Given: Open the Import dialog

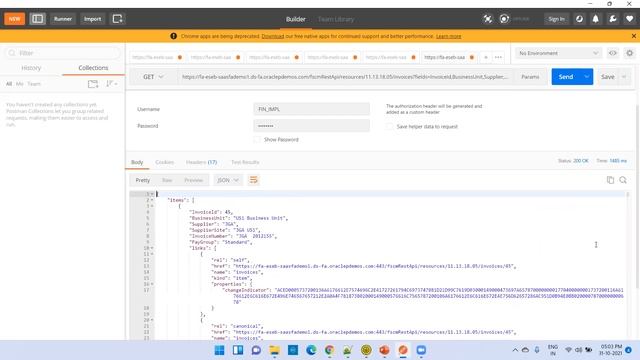Looking at the screenshot, I should pyautogui.click(x=93, y=19).
